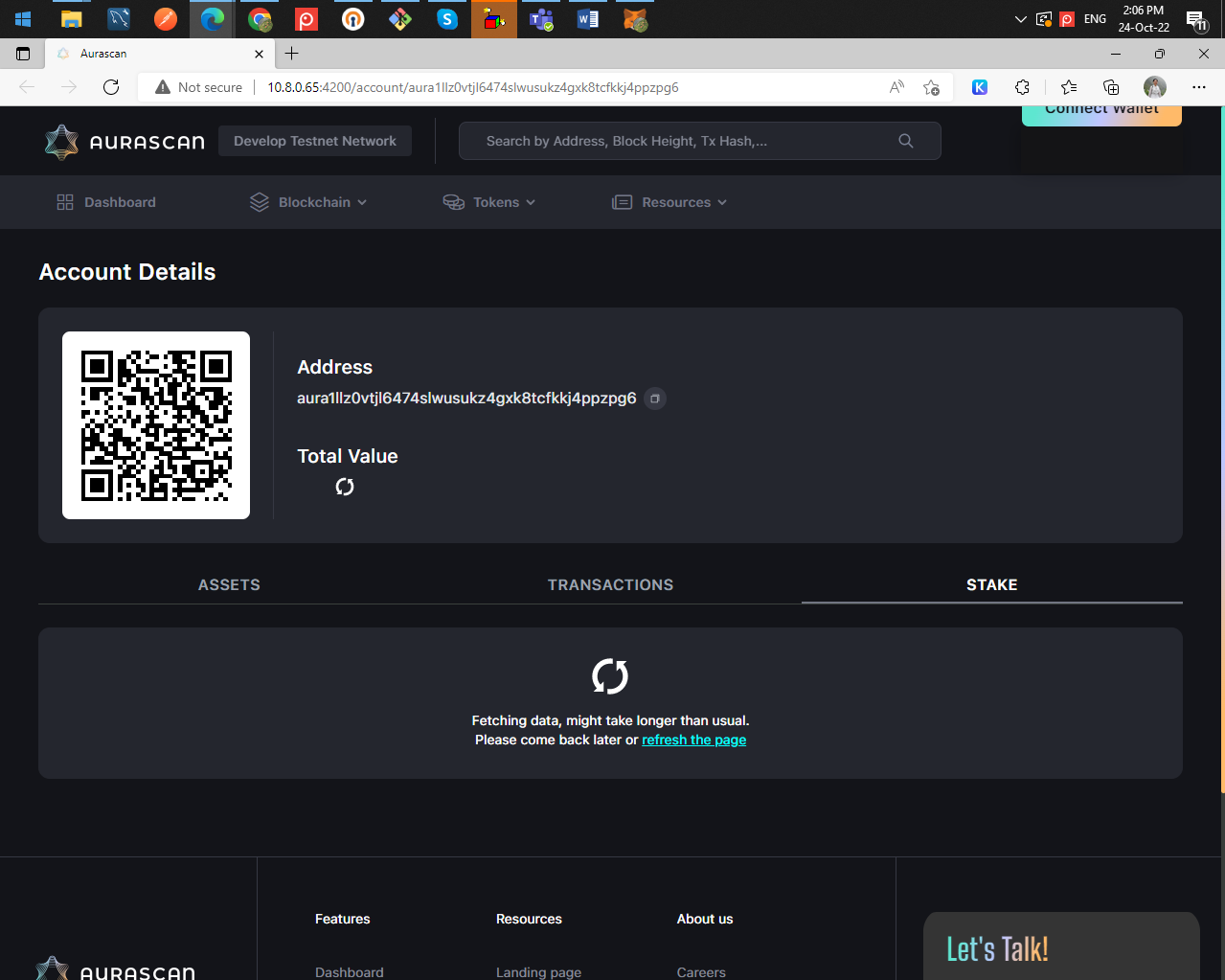
Task: Open the Resources dropdown chevron
Action: [x=722, y=202]
